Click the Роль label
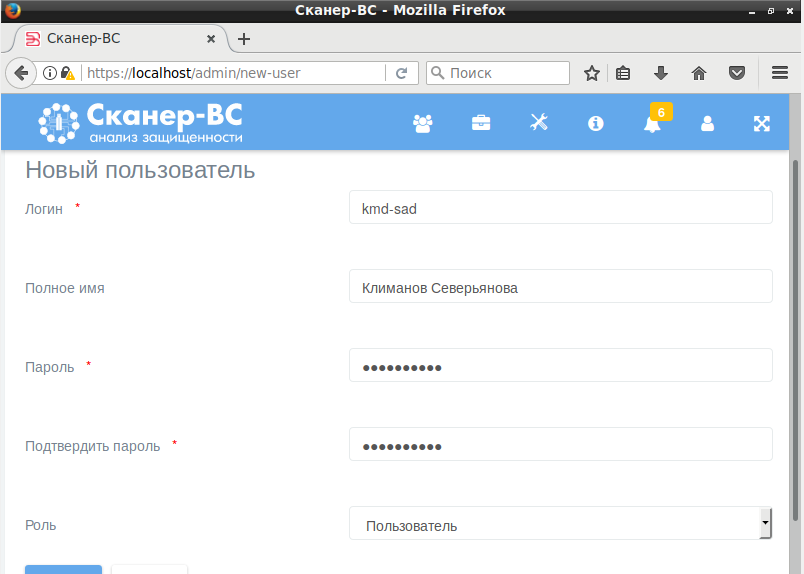804x574 pixels. coord(41,525)
